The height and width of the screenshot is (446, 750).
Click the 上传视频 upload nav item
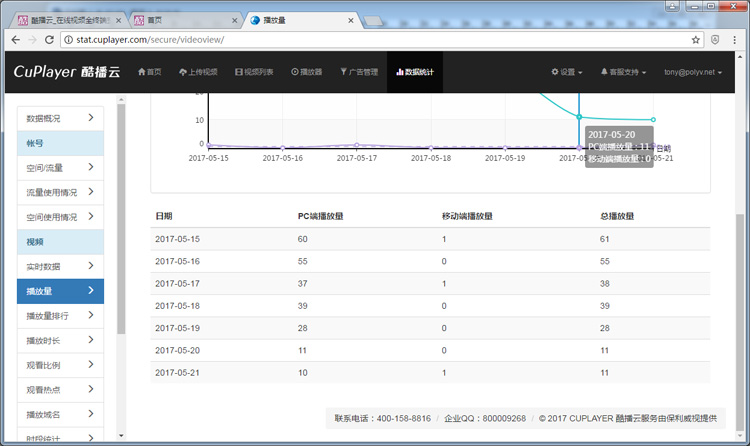click(x=200, y=72)
